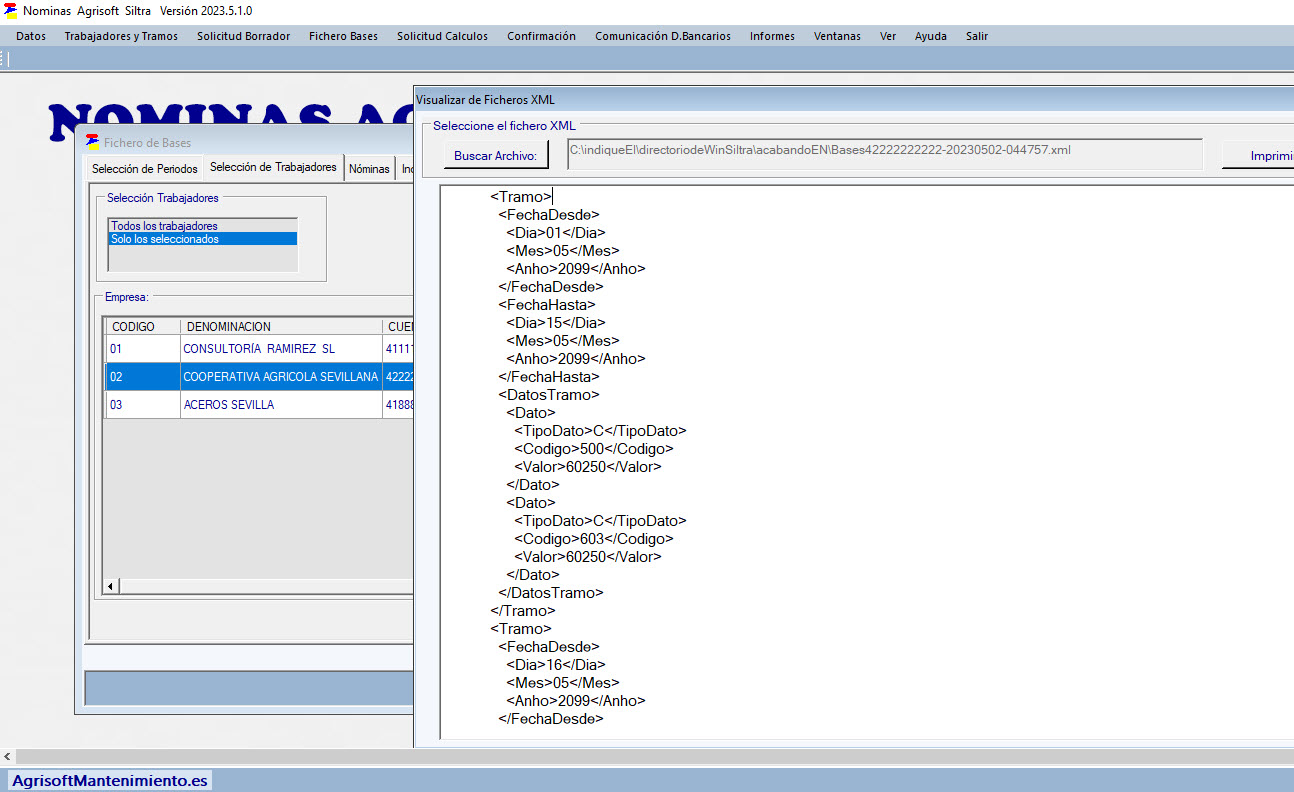Click code cell 01 in Empresa table
Image resolution: width=1294 pixels, height=792 pixels.
click(x=143, y=349)
